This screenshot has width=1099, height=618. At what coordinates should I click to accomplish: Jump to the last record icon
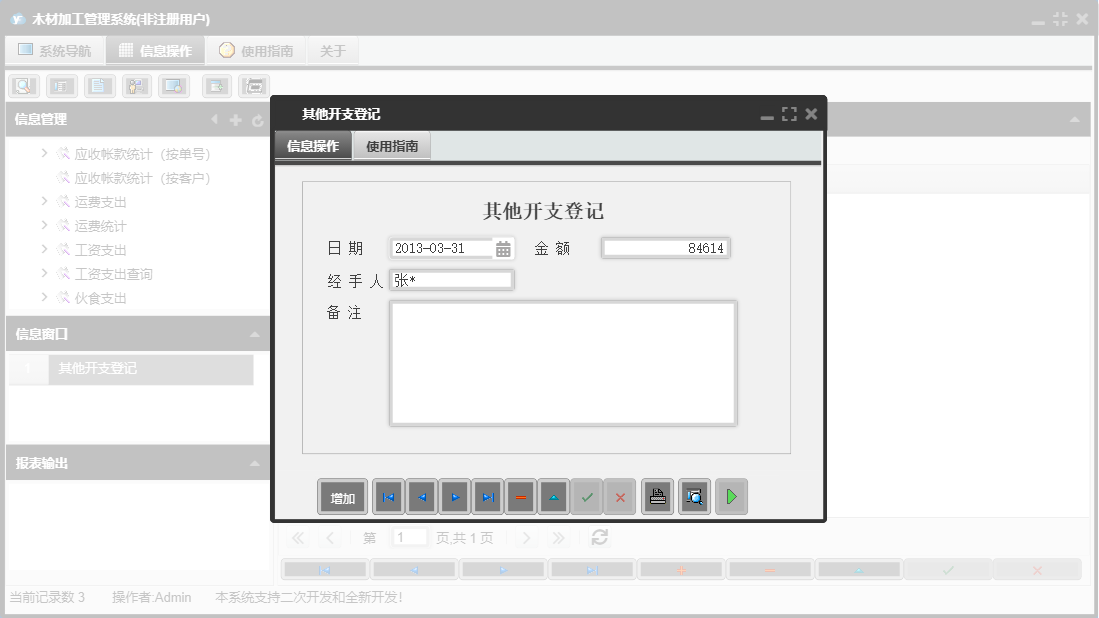pos(487,496)
